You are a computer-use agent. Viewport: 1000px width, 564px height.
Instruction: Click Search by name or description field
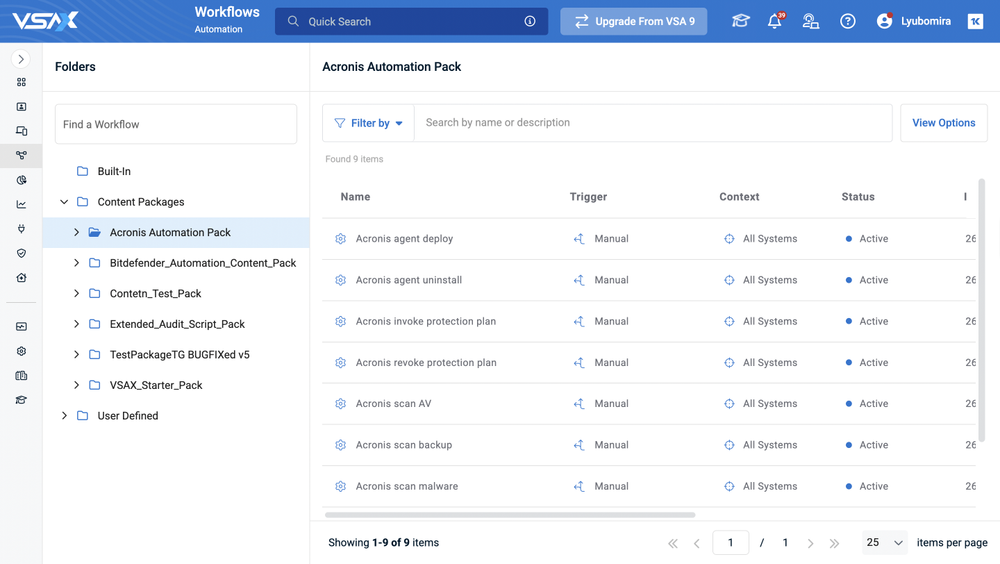point(653,123)
